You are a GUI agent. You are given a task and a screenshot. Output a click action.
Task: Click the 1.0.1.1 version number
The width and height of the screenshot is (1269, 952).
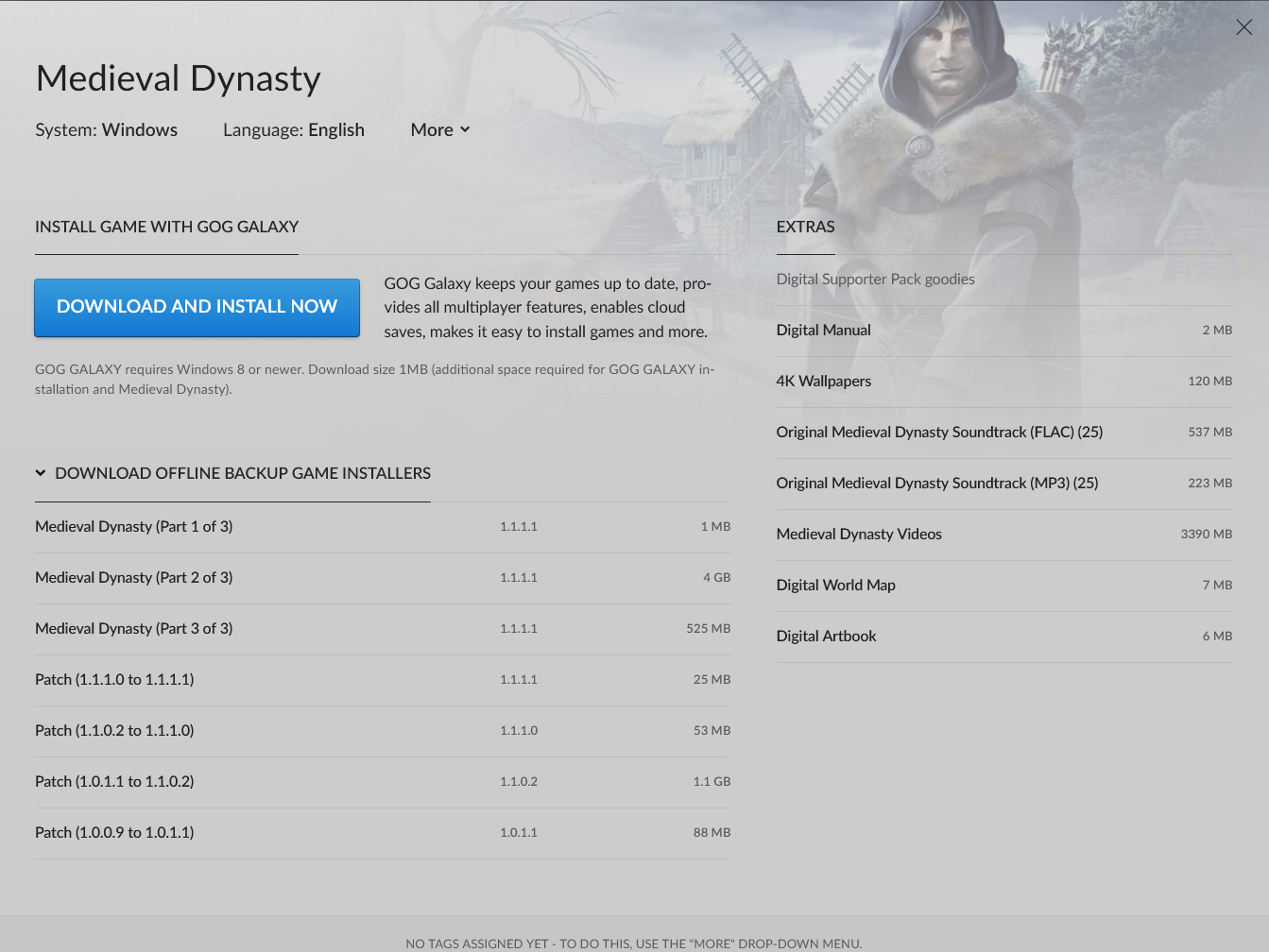pos(519,833)
